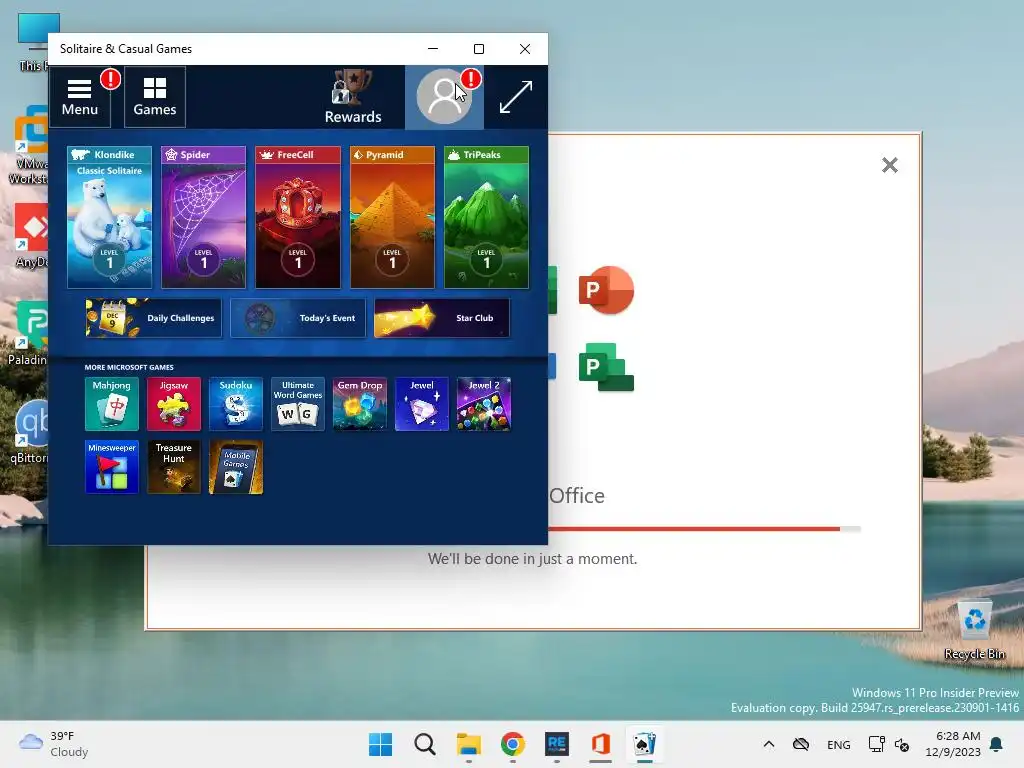The height and width of the screenshot is (768, 1024).
Task: Open Today's Event
Action: pos(298,318)
